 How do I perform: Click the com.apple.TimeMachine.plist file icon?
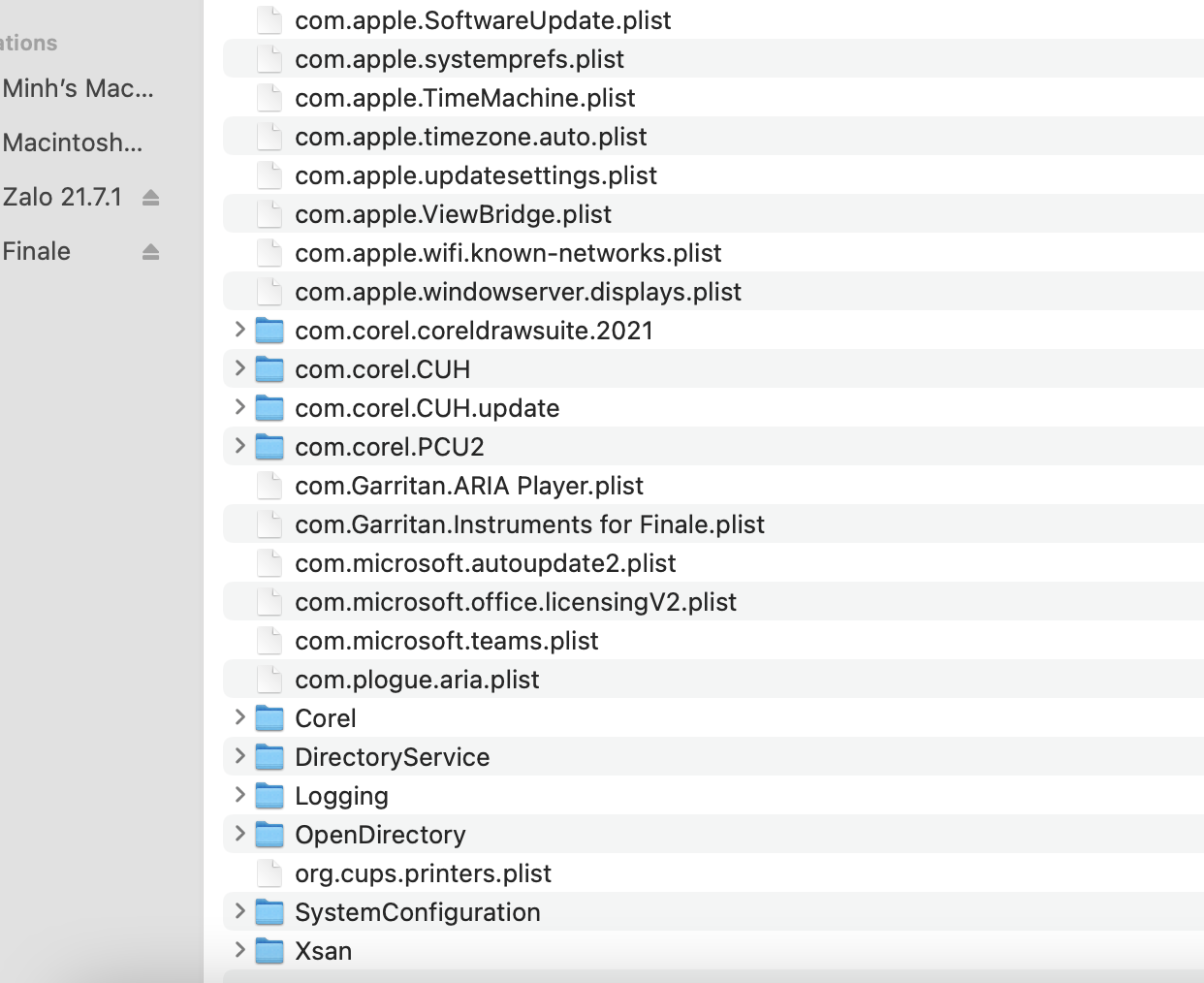tap(269, 98)
